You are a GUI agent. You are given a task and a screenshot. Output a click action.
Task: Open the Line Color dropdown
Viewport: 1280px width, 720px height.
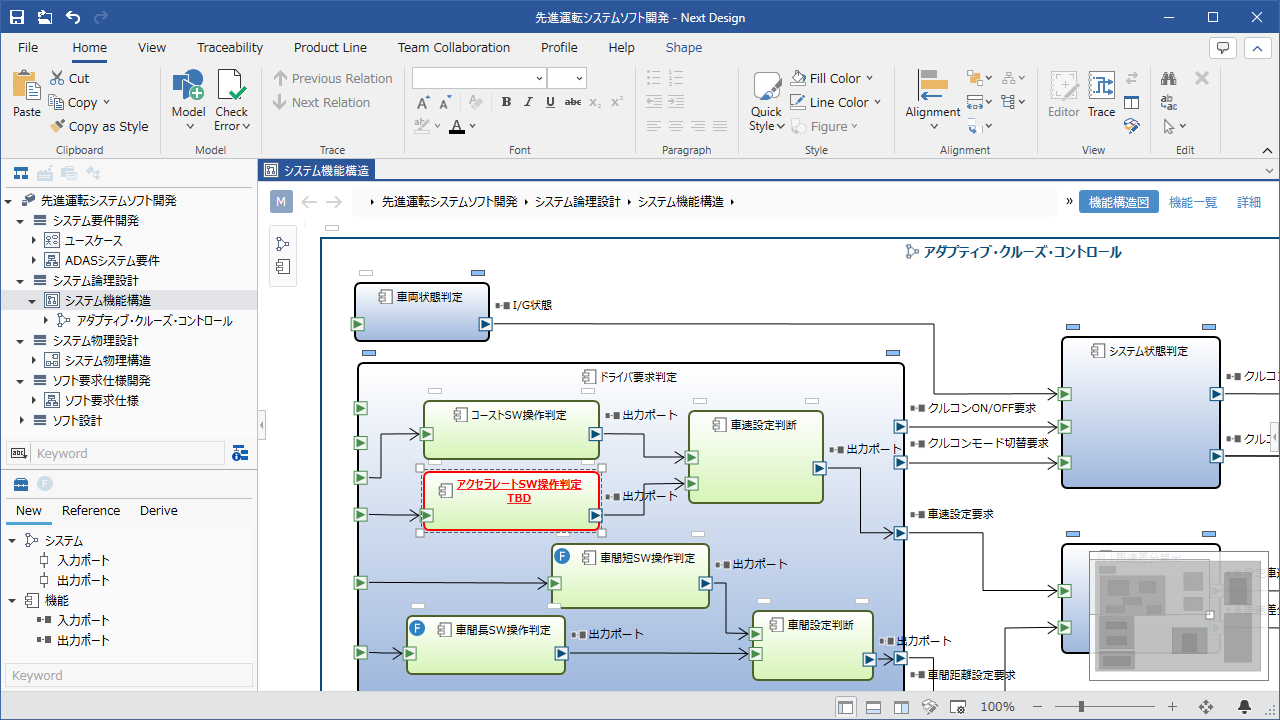877,102
